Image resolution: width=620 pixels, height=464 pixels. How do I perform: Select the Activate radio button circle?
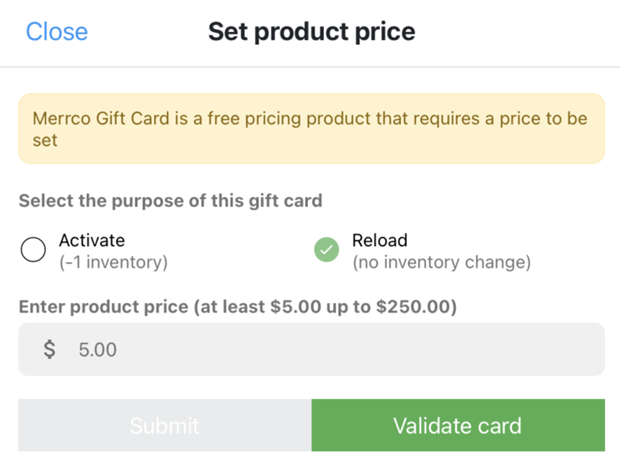point(33,250)
